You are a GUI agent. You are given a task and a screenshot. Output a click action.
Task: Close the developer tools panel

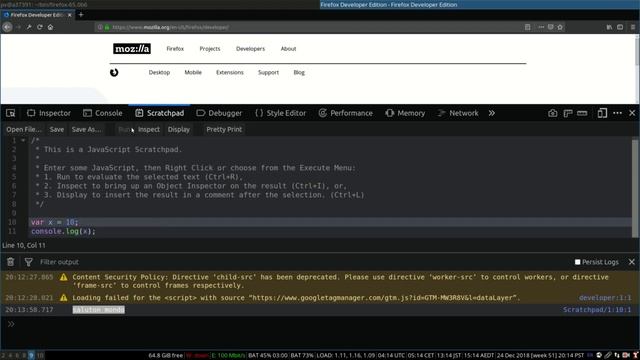coord(632,113)
